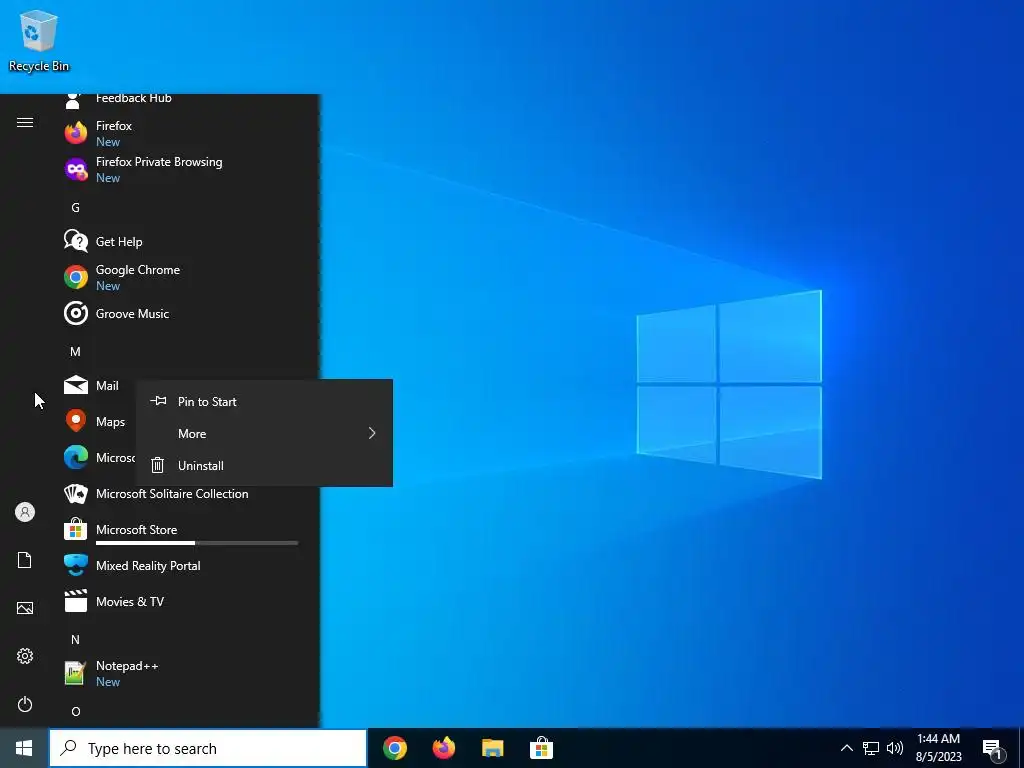Open the Recycle Bin desktop icon
This screenshot has height=768, width=1024.
39,41
